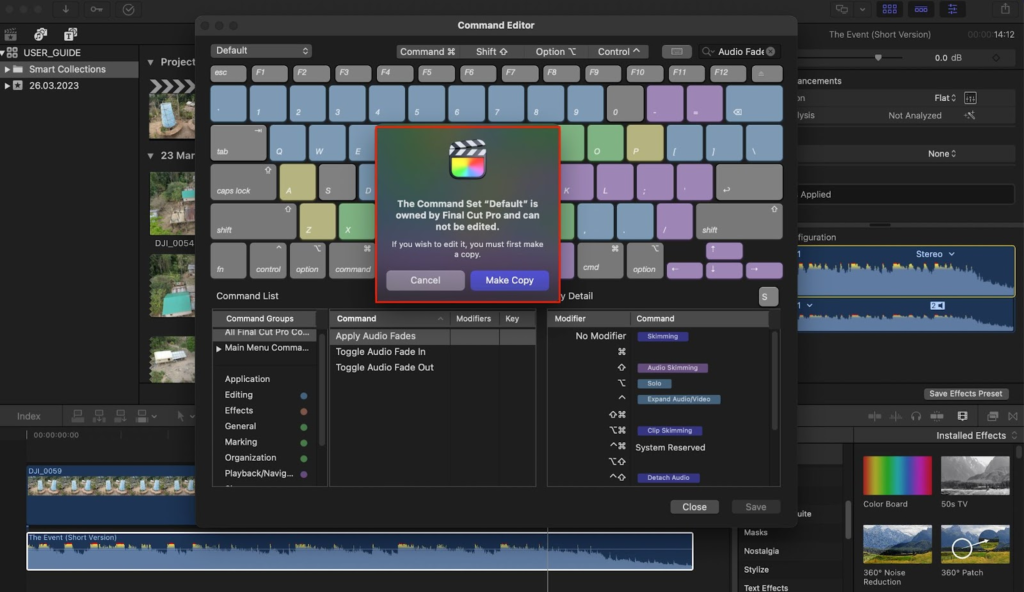Open the None pan mode dropdown

pos(941,154)
